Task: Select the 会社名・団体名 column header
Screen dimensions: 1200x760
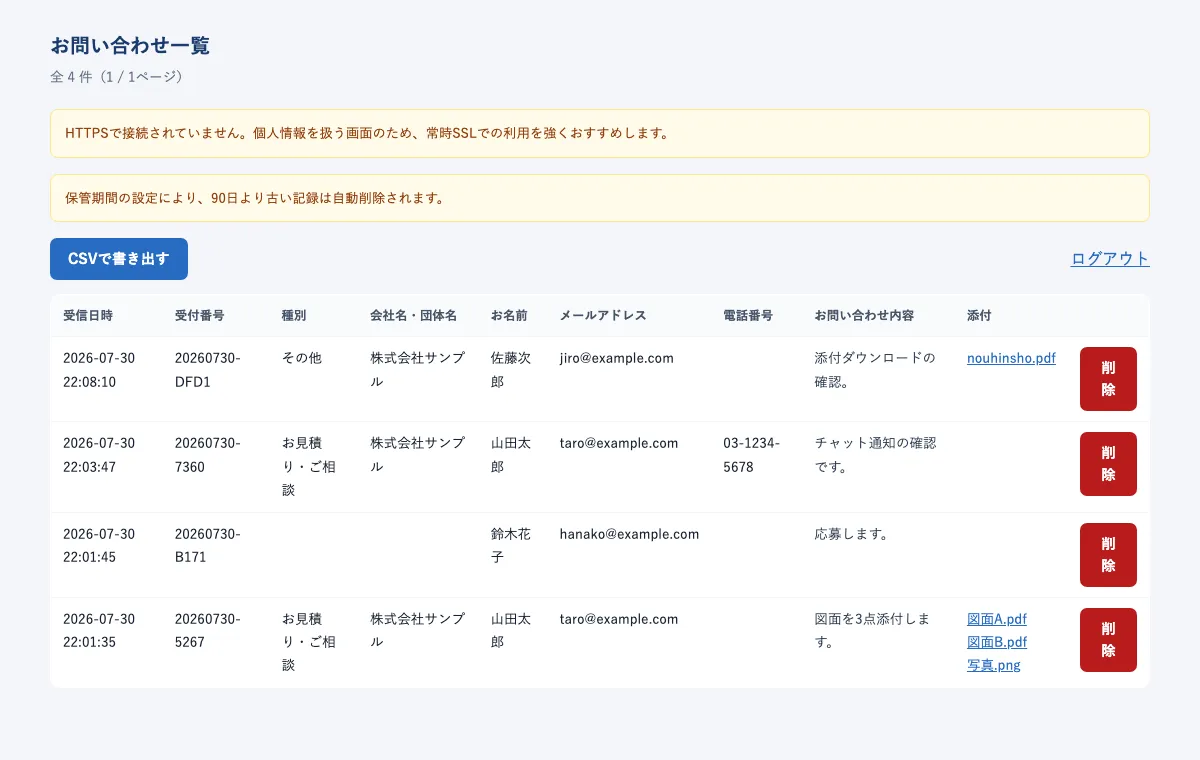Action: pos(414,315)
